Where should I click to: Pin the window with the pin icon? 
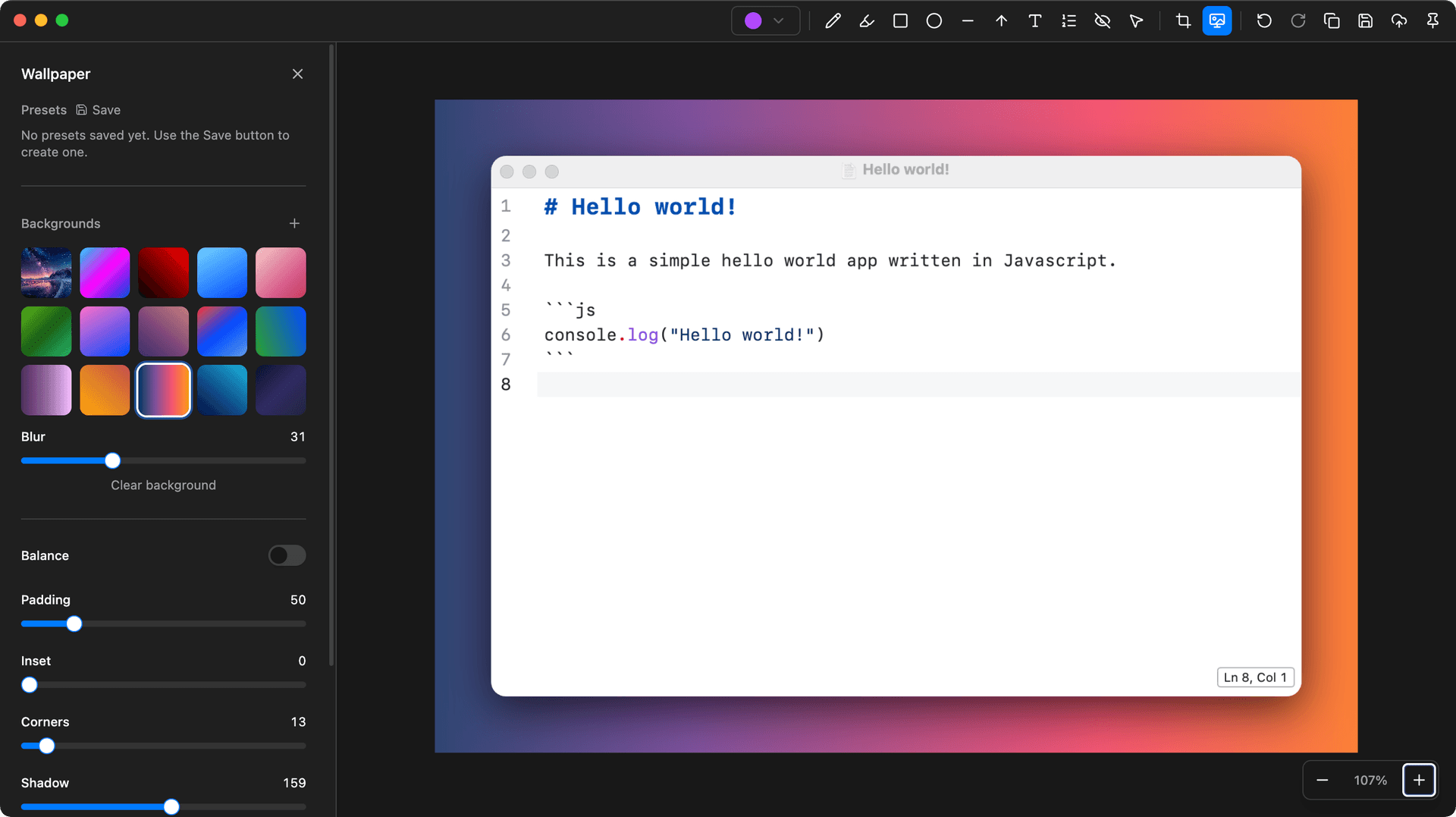coord(1432,21)
